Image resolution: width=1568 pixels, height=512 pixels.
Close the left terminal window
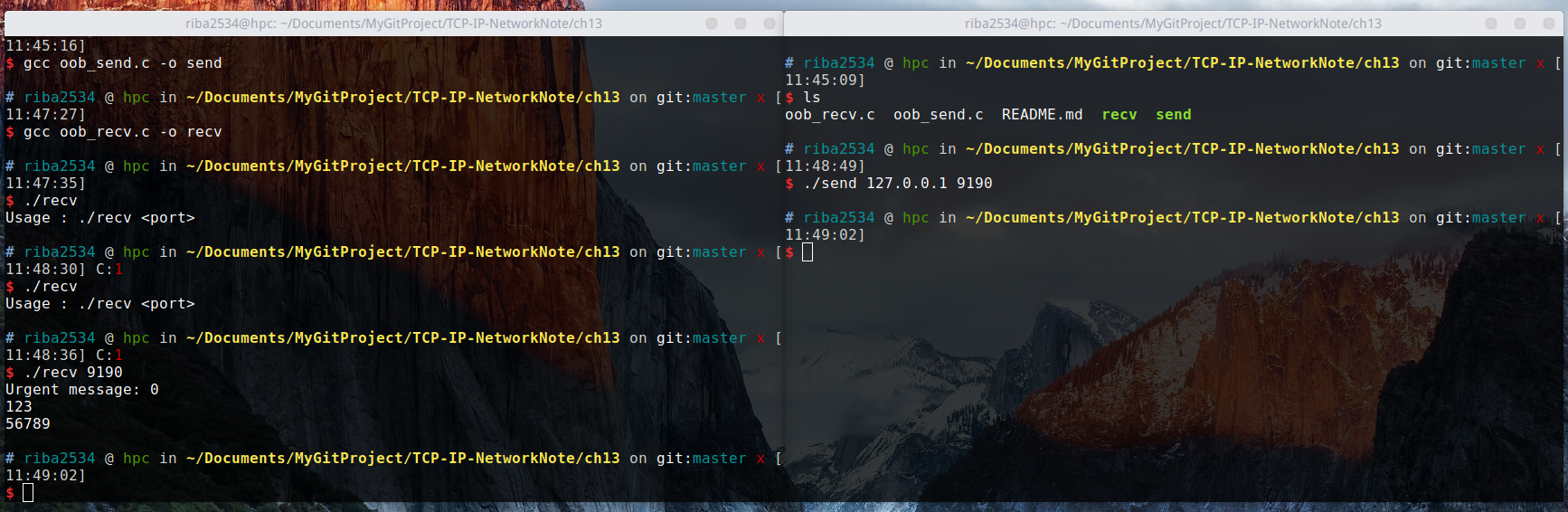770,24
